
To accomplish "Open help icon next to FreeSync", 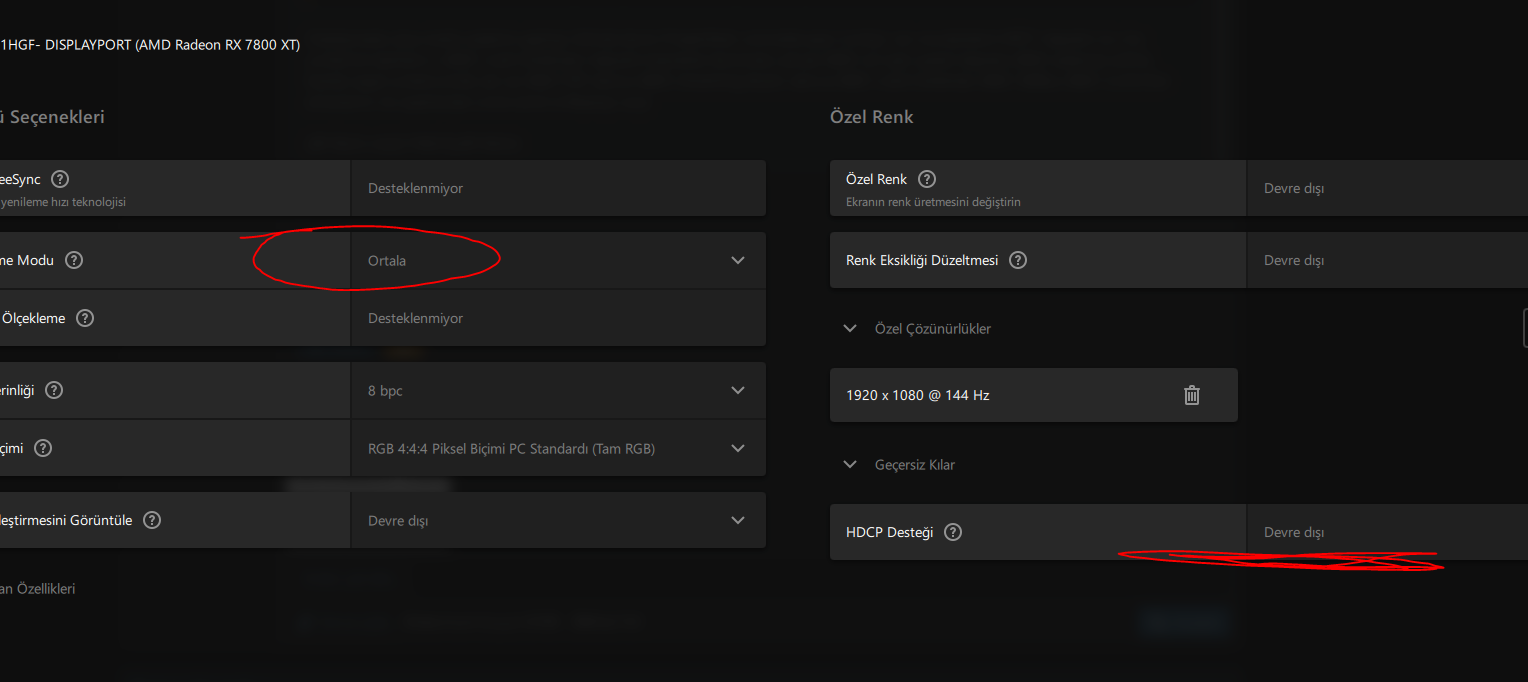I will [60, 179].
